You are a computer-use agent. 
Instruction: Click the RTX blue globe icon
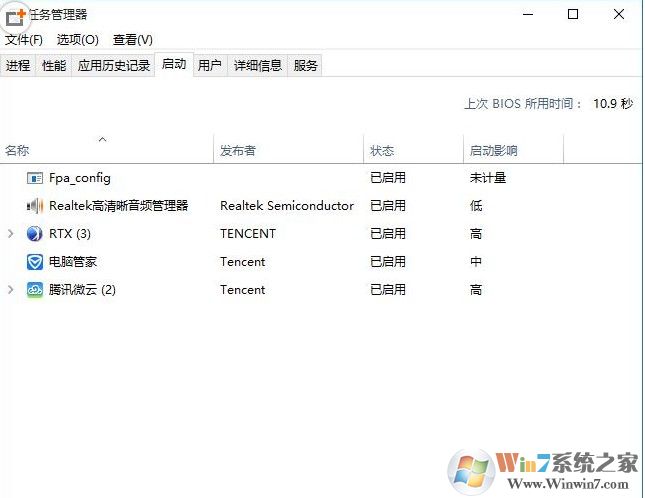pos(35,234)
